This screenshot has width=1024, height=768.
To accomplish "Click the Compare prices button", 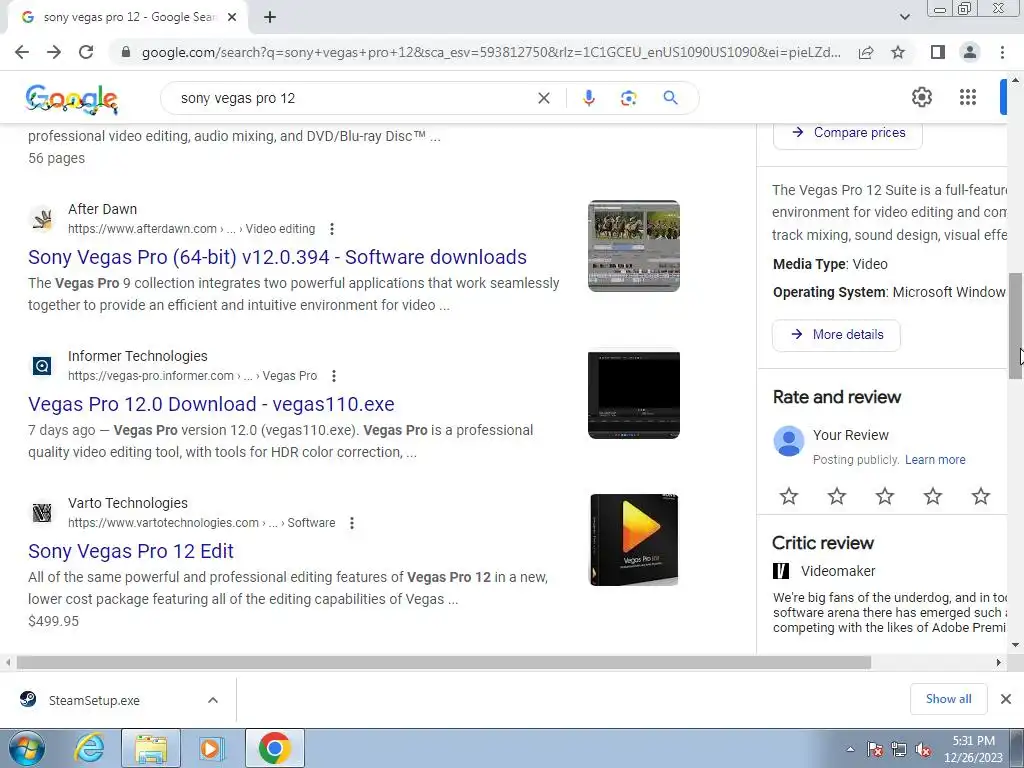I will tap(848, 133).
